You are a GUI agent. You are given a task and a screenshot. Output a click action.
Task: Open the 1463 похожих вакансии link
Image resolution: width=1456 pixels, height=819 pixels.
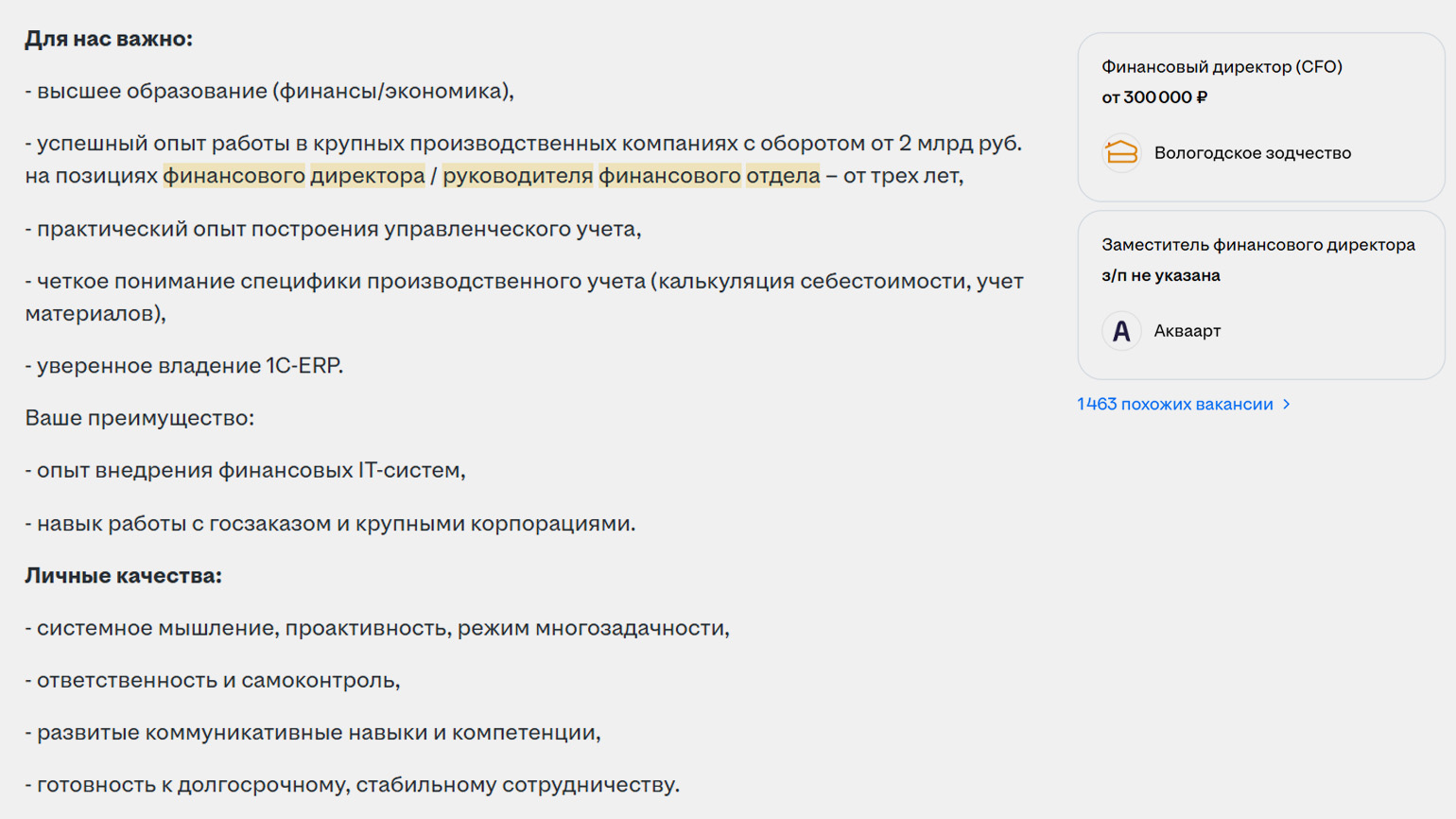(x=1174, y=405)
